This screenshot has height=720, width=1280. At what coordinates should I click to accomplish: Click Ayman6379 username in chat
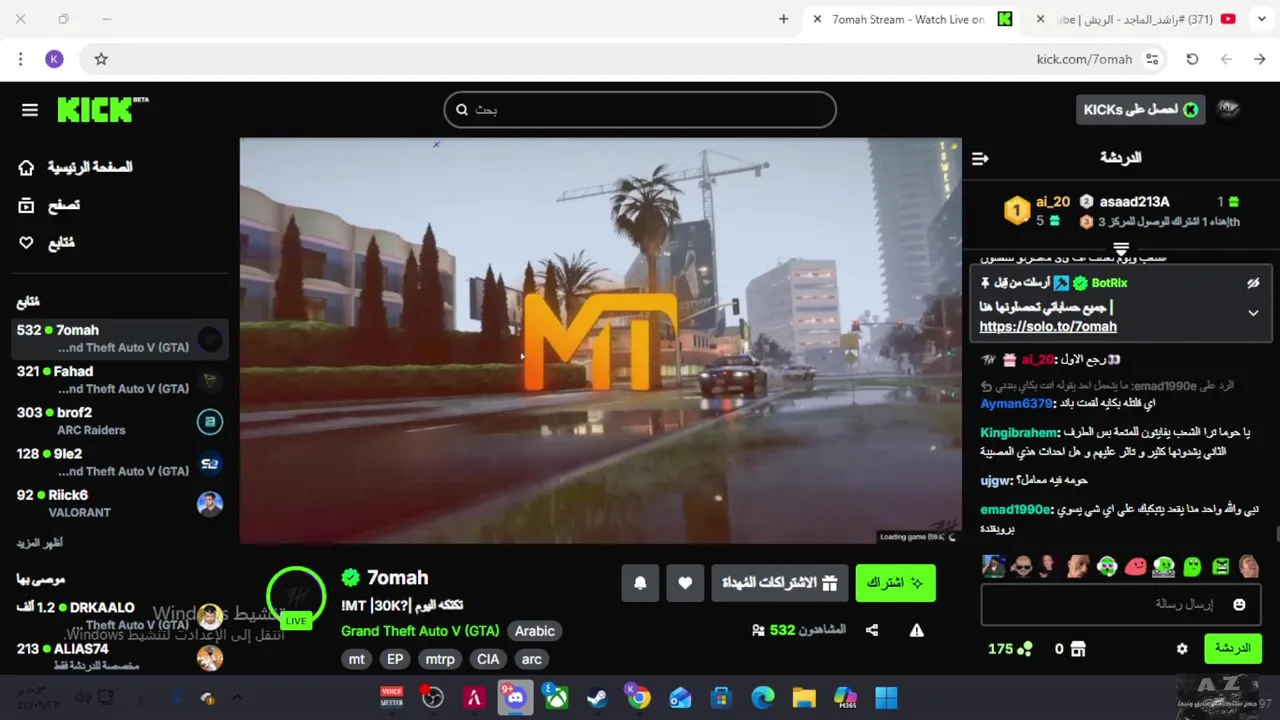1016,403
